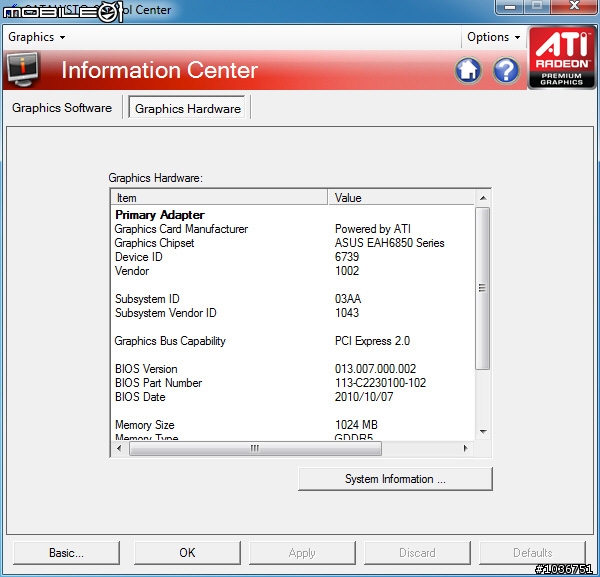This screenshot has height=577, width=600.
Task: Click the value 113-C2230100-102
Action: click(380, 383)
